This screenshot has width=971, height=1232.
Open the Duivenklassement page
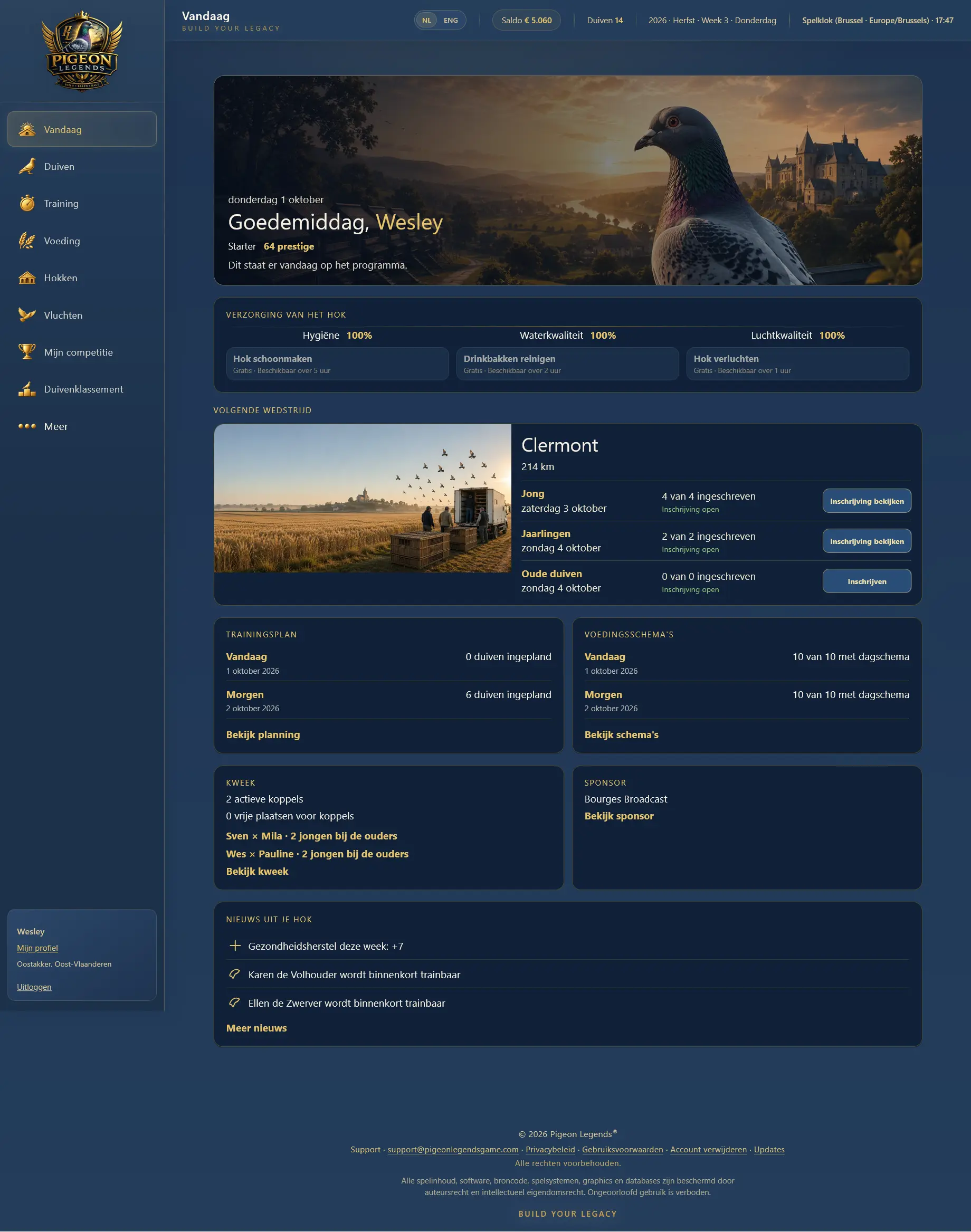(x=82, y=389)
